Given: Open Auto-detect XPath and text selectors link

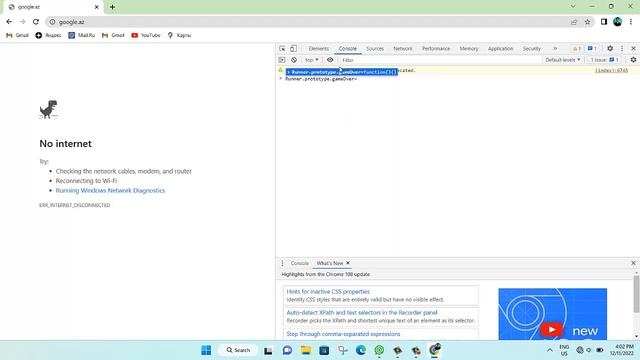Looking at the screenshot, I should (x=362, y=312).
